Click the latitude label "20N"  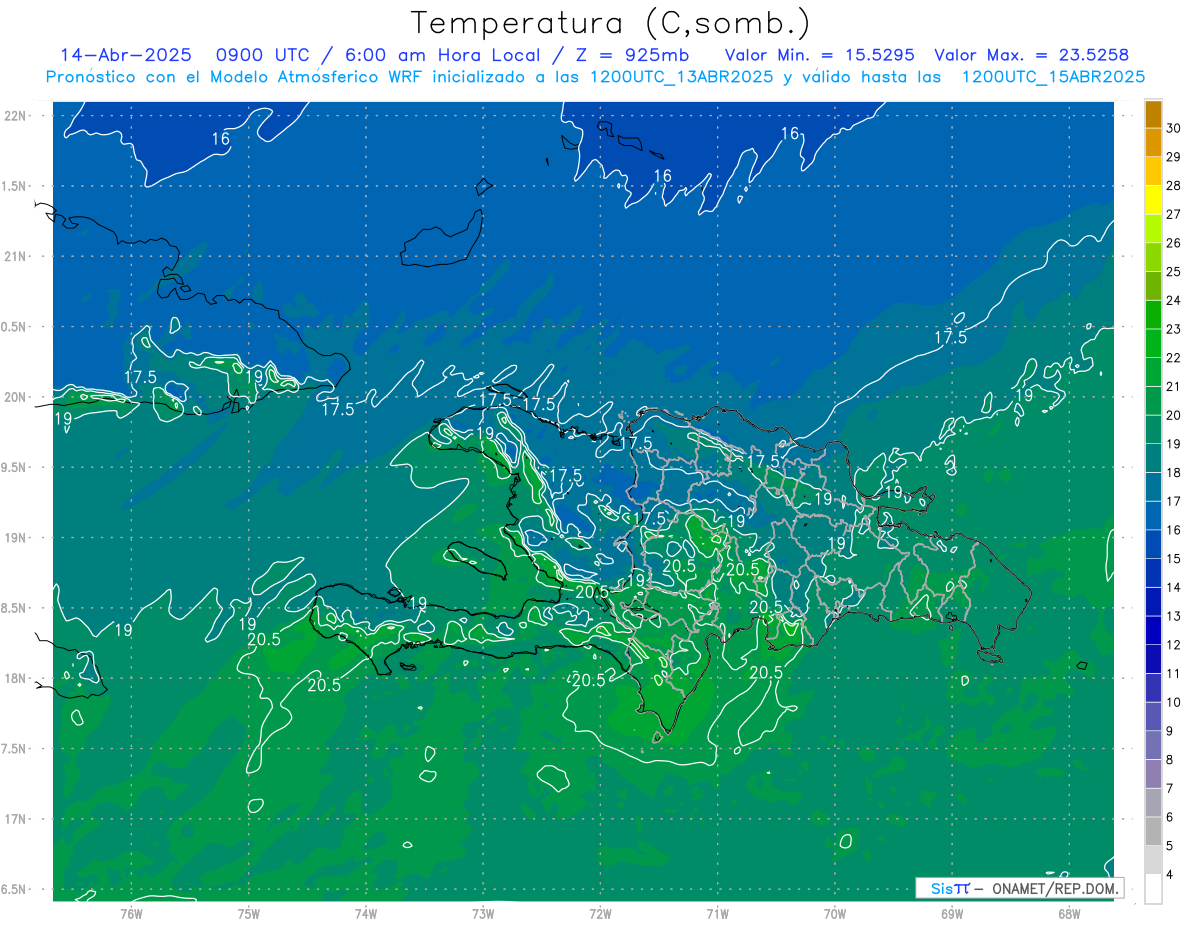[x=15, y=397]
